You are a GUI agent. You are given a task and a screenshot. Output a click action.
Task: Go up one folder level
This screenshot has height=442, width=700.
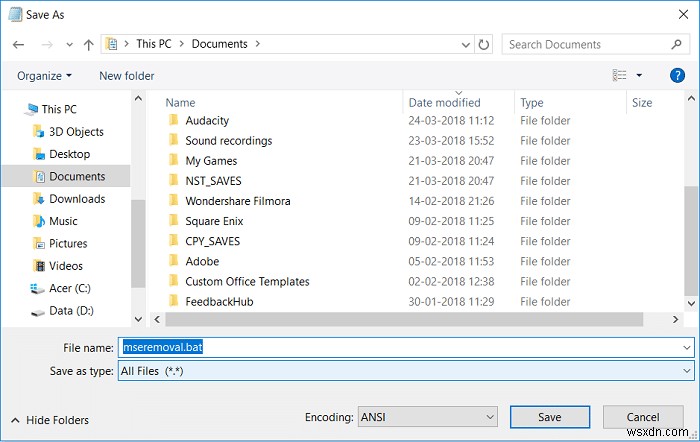[88, 45]
